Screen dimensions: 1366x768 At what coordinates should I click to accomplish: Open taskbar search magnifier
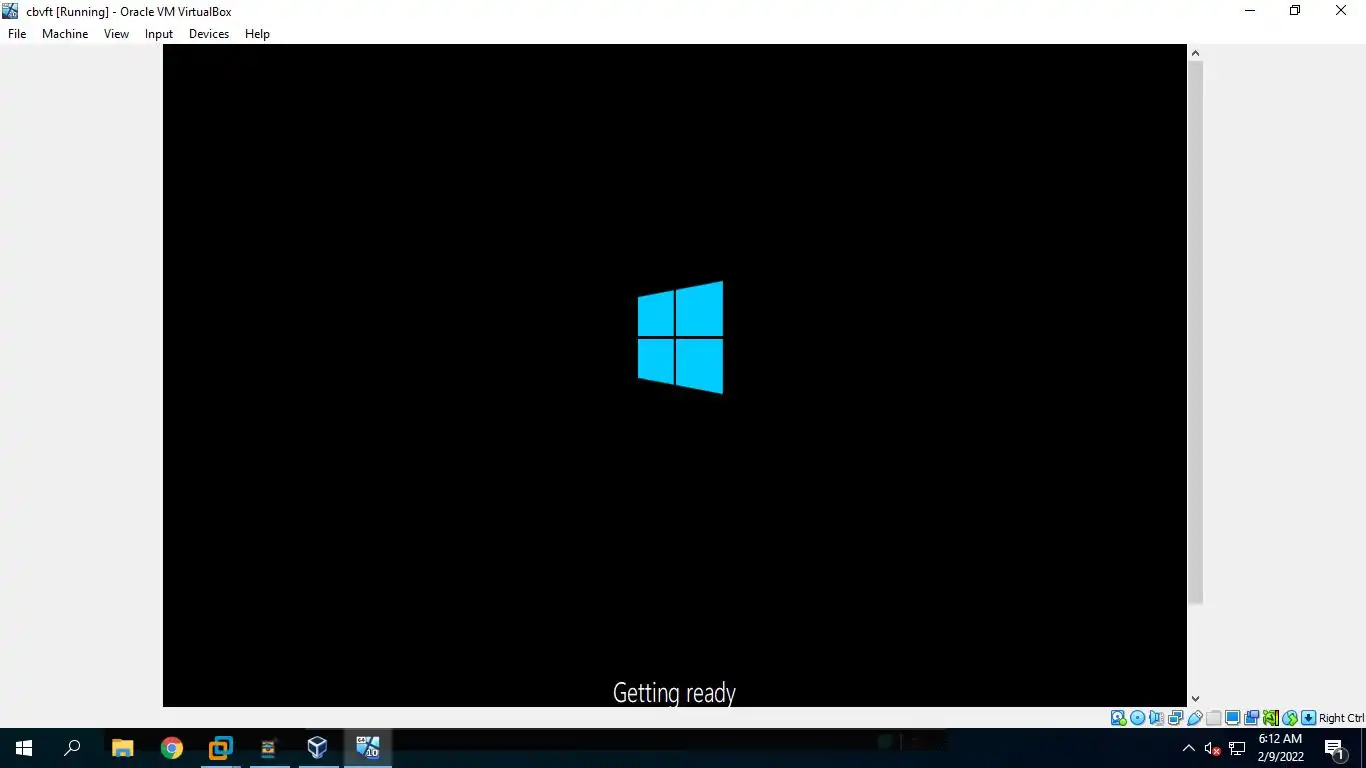(72, 748)
